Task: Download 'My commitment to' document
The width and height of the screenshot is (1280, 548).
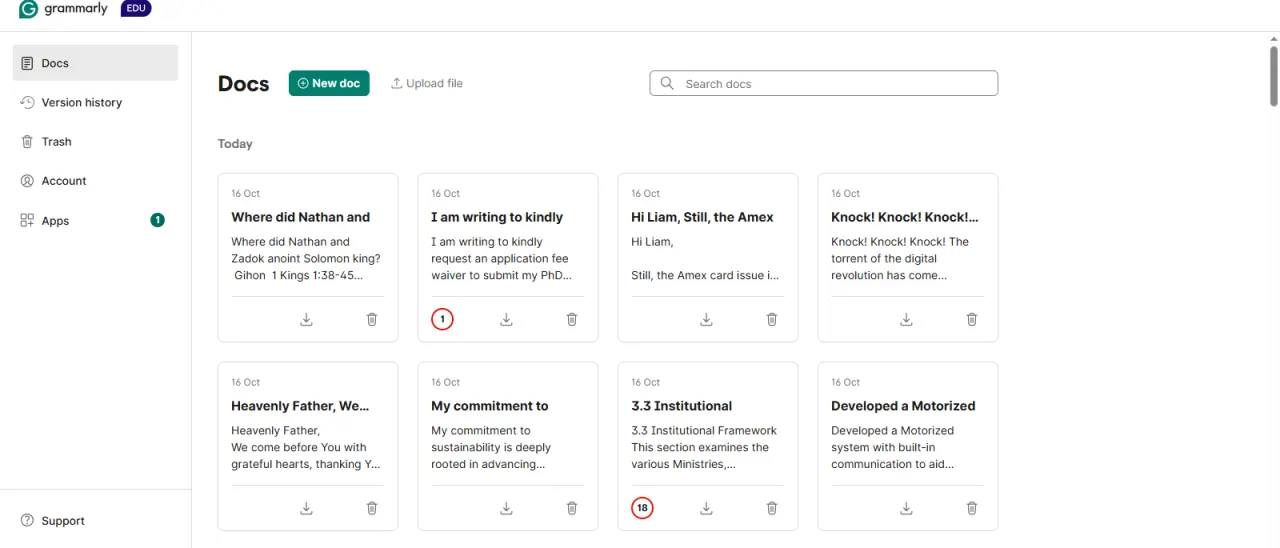Action: 507,508
